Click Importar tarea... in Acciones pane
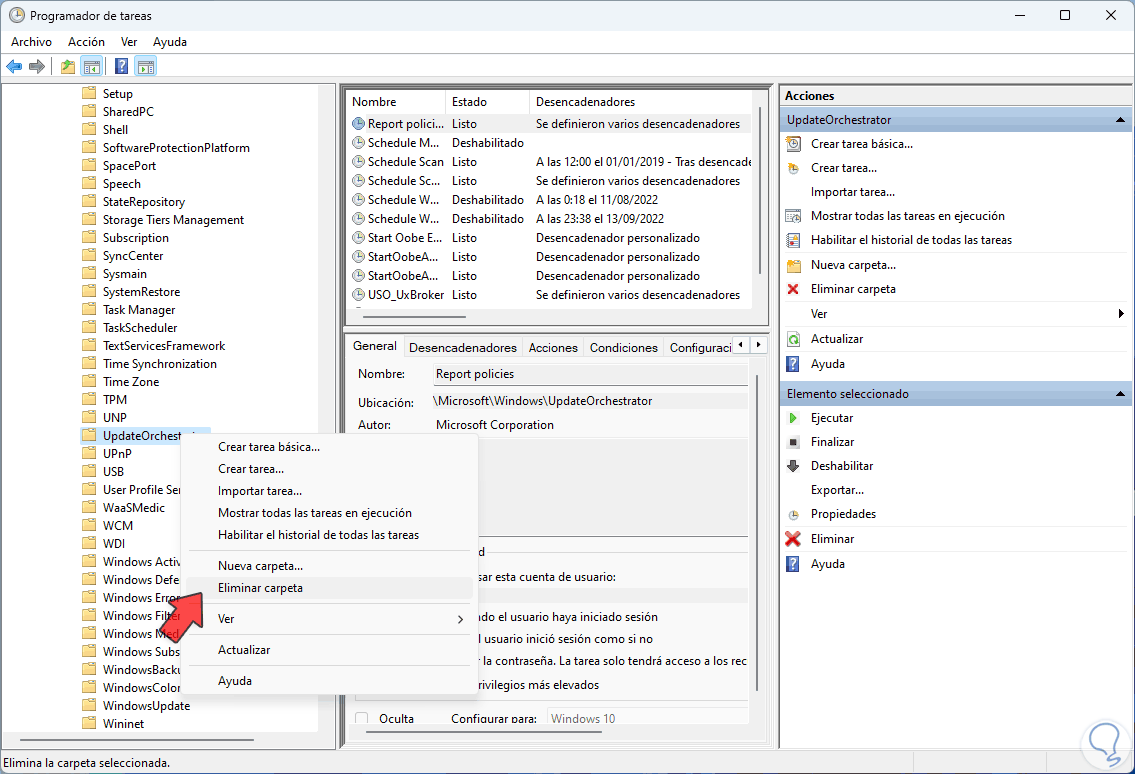Viewport: 1135px width, 774px height. (x=853, y=192)
